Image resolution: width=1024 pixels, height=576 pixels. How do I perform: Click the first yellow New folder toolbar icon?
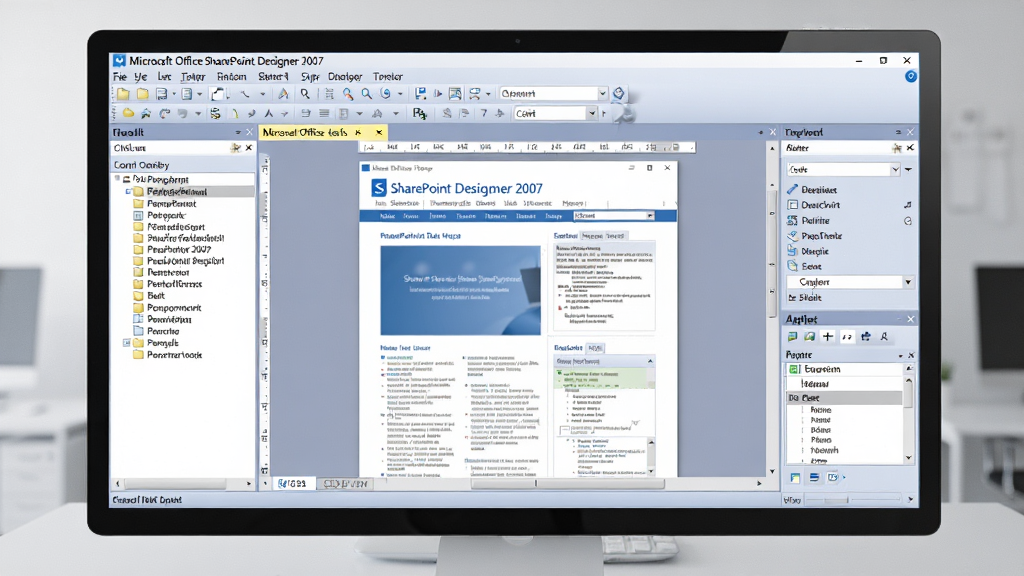123,94
